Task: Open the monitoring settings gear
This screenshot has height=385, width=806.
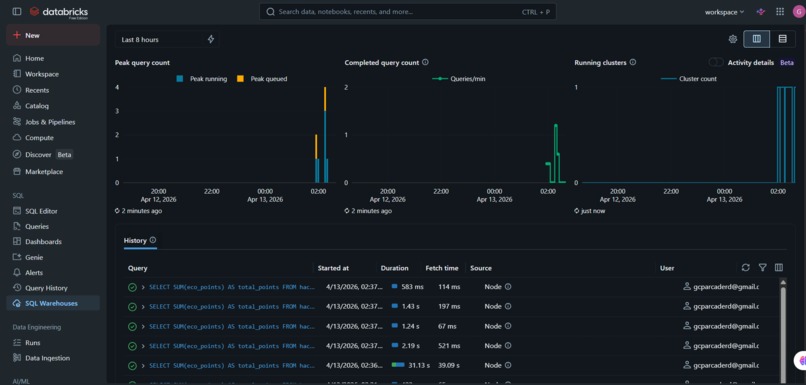Action: 733,39
